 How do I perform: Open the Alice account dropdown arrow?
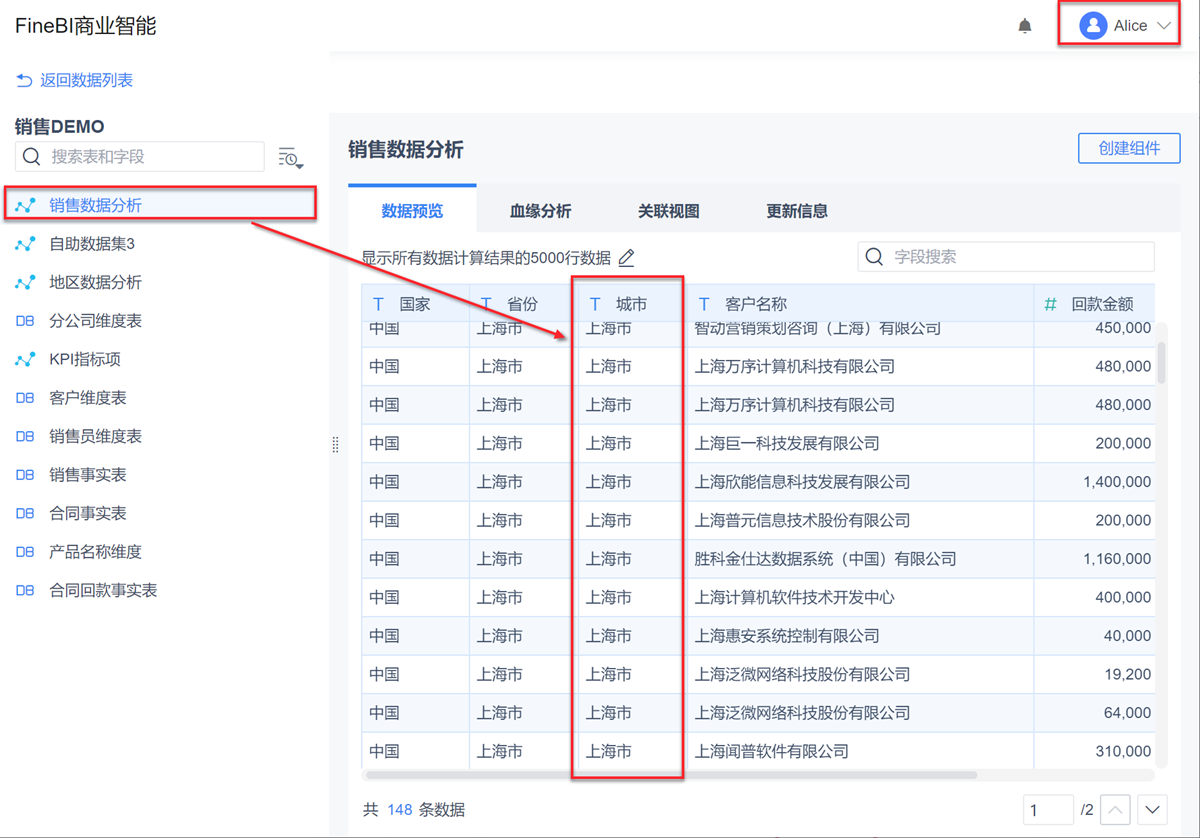tap(1164, 26)
